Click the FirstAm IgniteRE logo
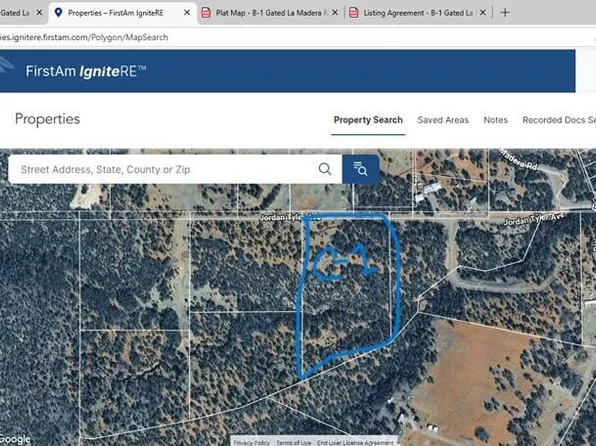Screen dimensions: 596x446 (x=86, y=71)
